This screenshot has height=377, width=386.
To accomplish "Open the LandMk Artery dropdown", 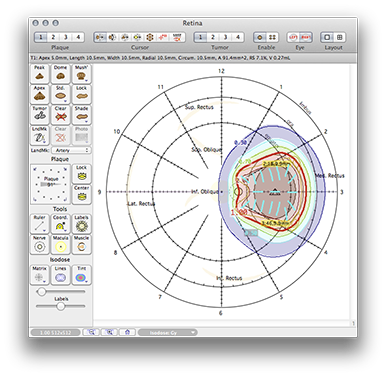I will [x=71, y=150].
